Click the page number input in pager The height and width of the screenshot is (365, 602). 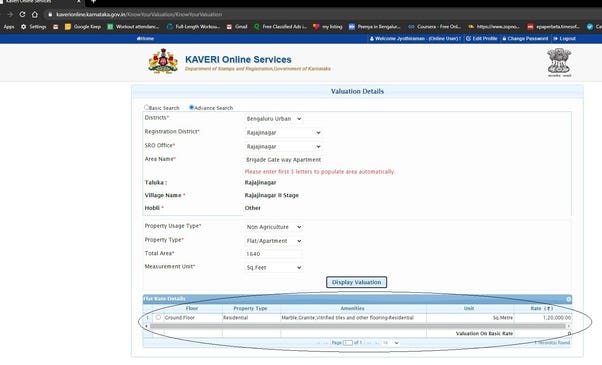click(348, 343)
